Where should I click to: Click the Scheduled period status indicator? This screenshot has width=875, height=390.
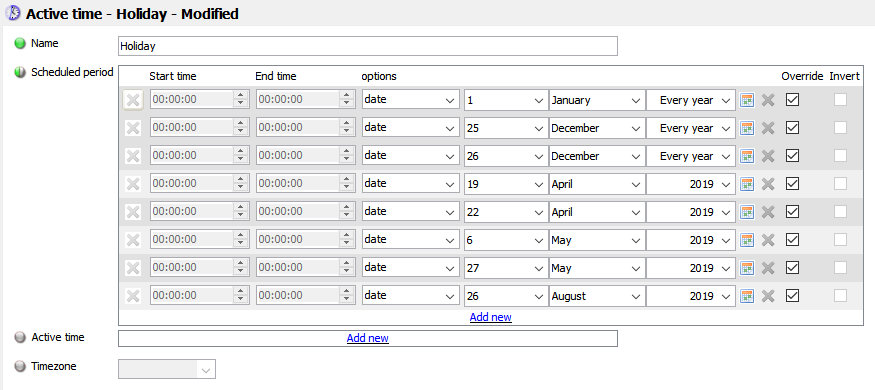(20, 72)
